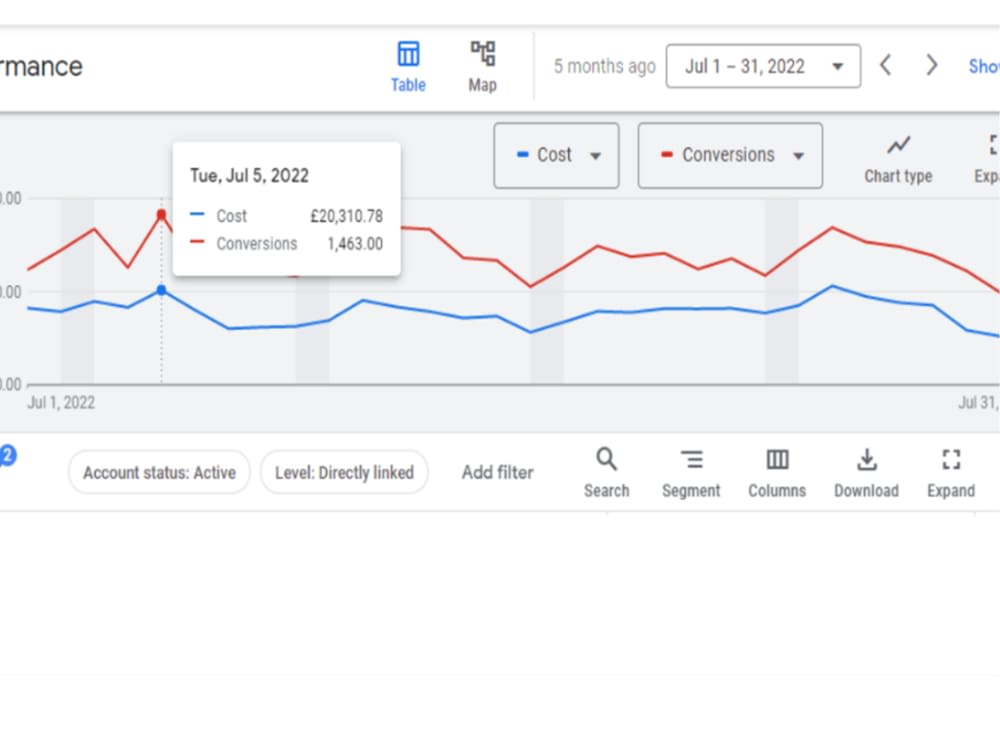The width and height of the screenshot is (1000, 750).
Task: Click the blue Cost color indicator in dropdown
Action: (523, 154)
